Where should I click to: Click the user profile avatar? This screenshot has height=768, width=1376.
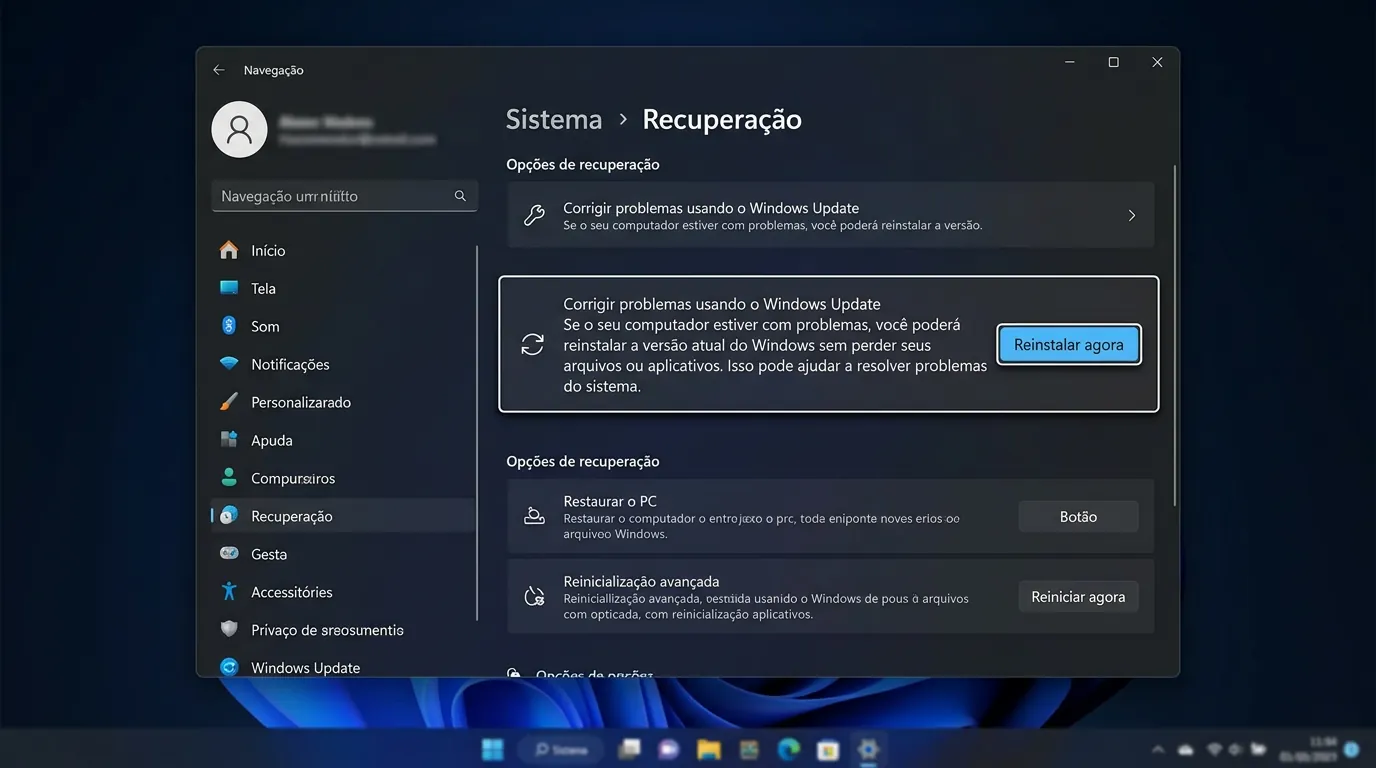(239, 130)
